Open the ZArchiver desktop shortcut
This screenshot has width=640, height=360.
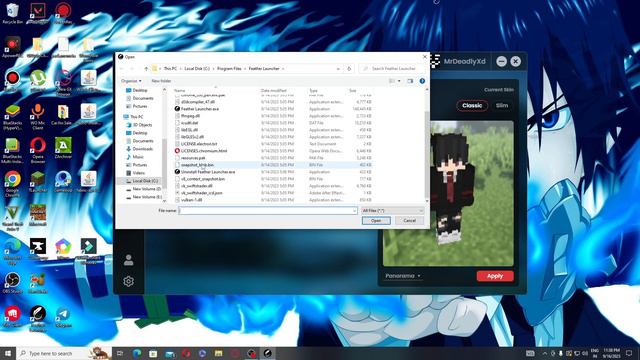click(x=63, y=148)
